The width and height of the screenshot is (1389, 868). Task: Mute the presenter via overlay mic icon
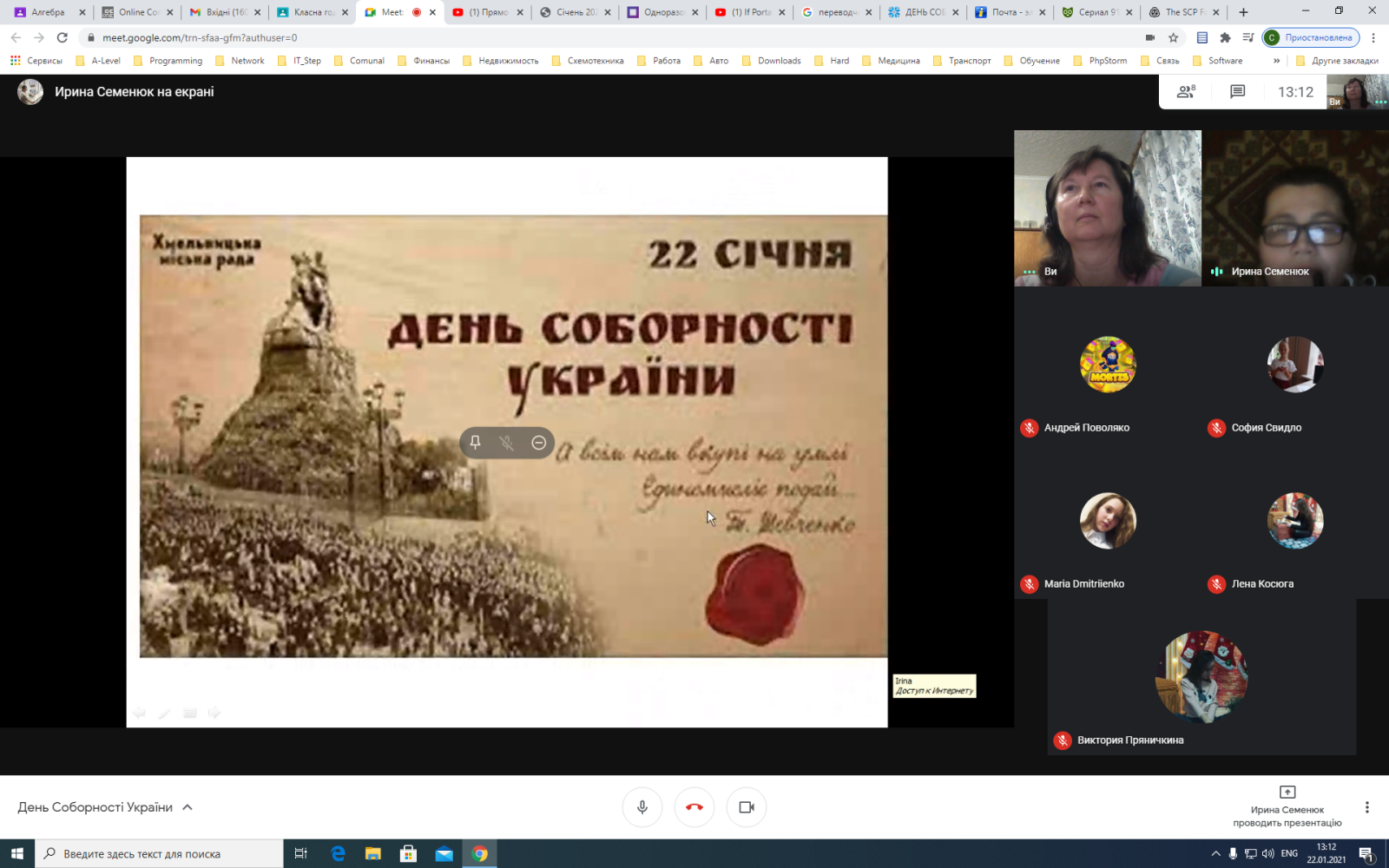click(507, 443)
